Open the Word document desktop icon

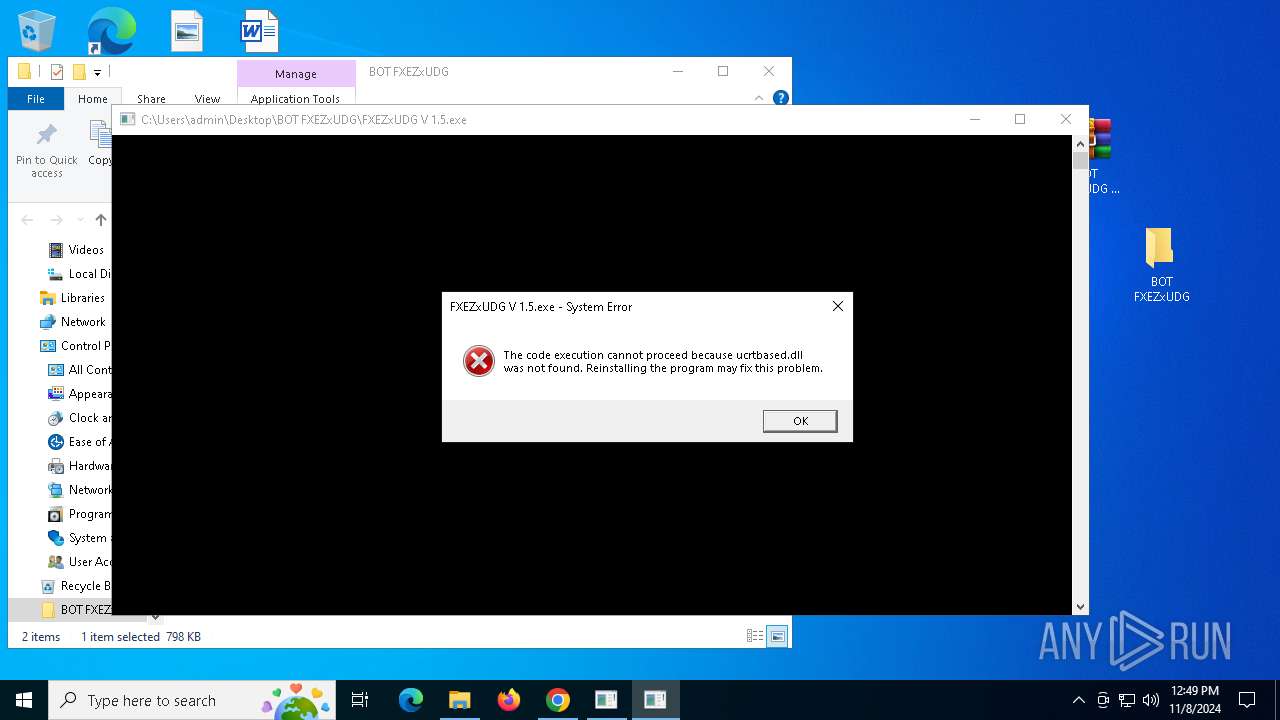pyautogui.click(x=258, y=31)
